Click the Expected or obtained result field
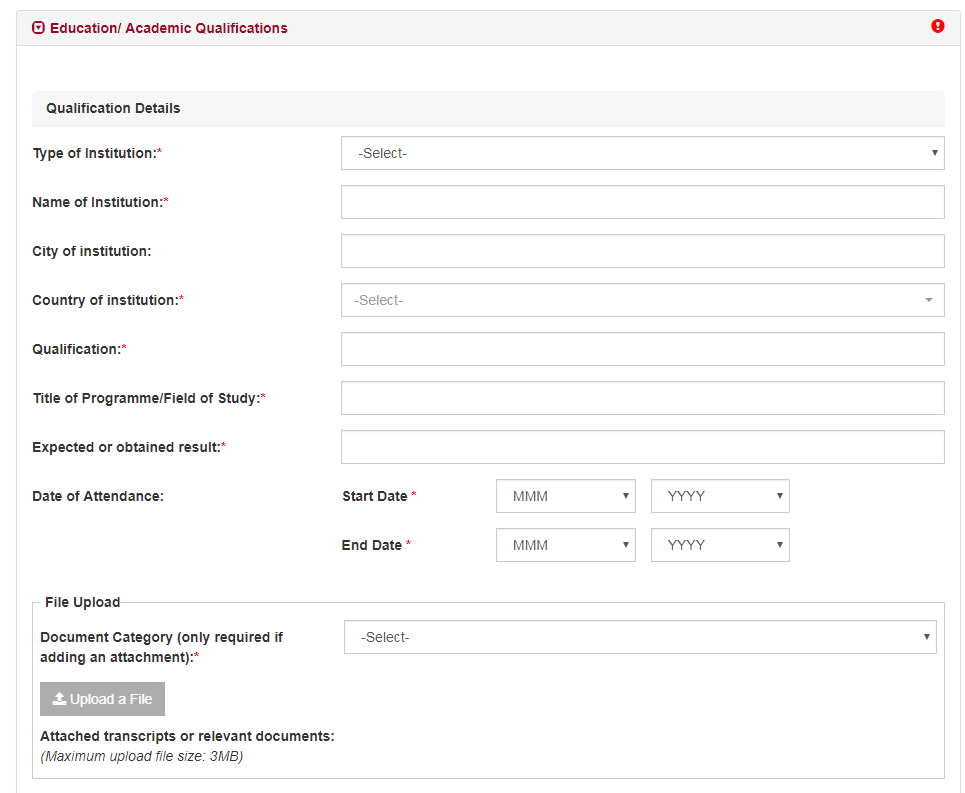Image resolution: width=965 pixels, height=793 pixels. point(643,447)
